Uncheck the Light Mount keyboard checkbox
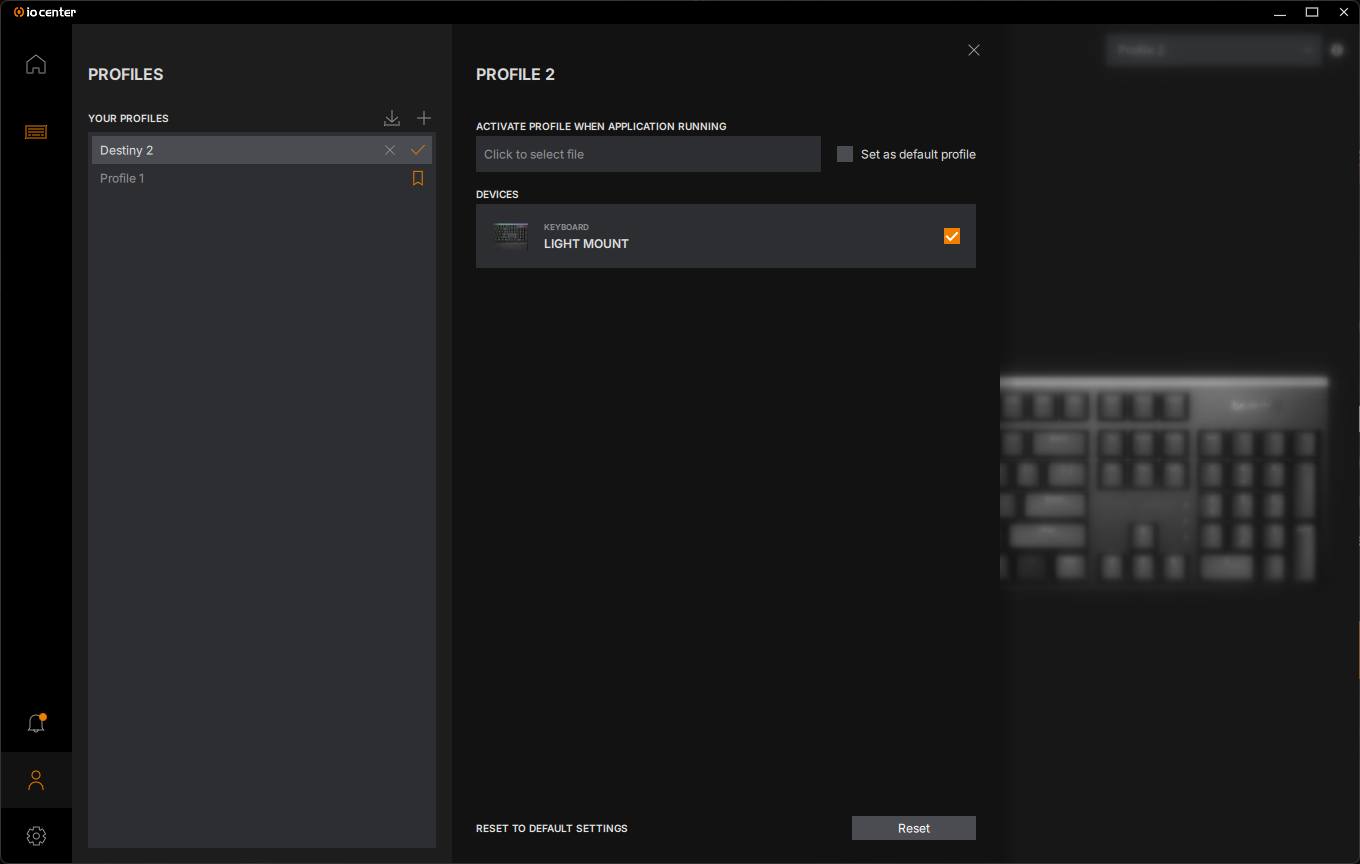This screenshot has height=864, width=1360. [x=952, y=236]
